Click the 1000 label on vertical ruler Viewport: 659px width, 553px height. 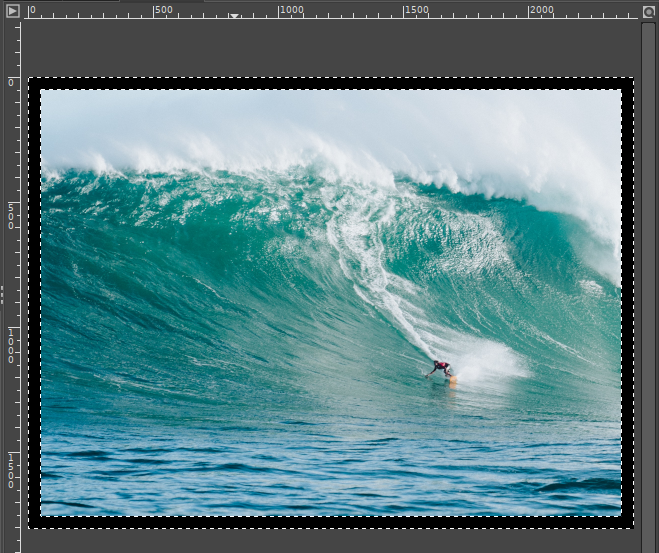11,343
